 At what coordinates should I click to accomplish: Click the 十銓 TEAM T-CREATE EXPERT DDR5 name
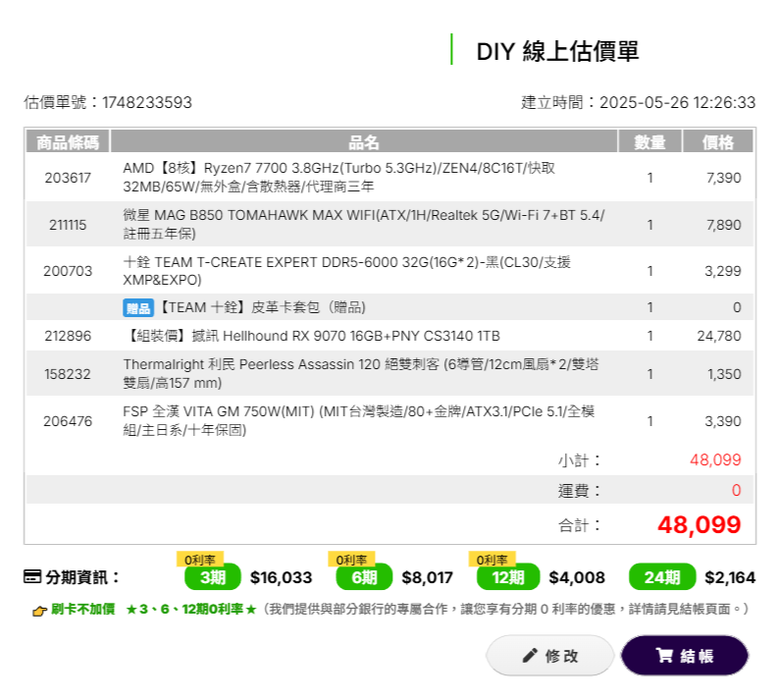coord(347,271)
